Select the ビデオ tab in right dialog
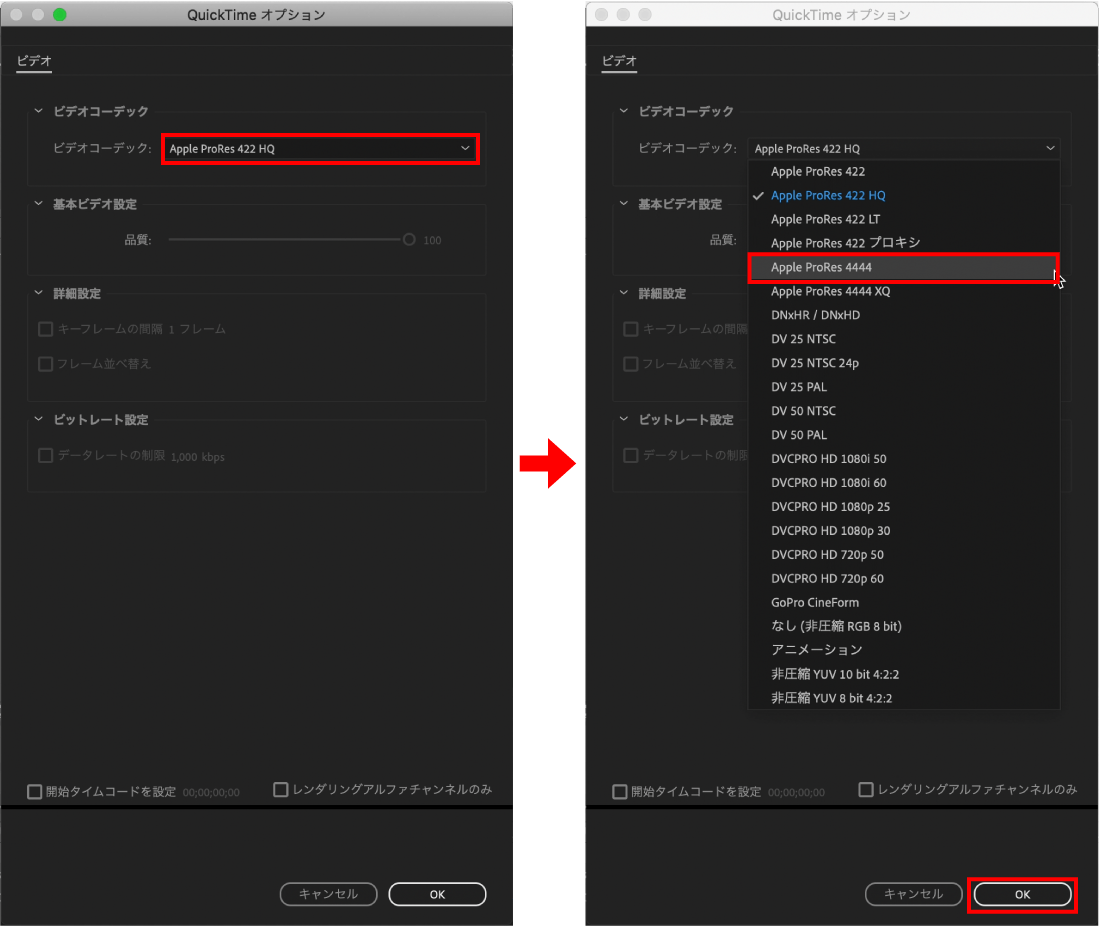1099x926 pixels. 620,61
